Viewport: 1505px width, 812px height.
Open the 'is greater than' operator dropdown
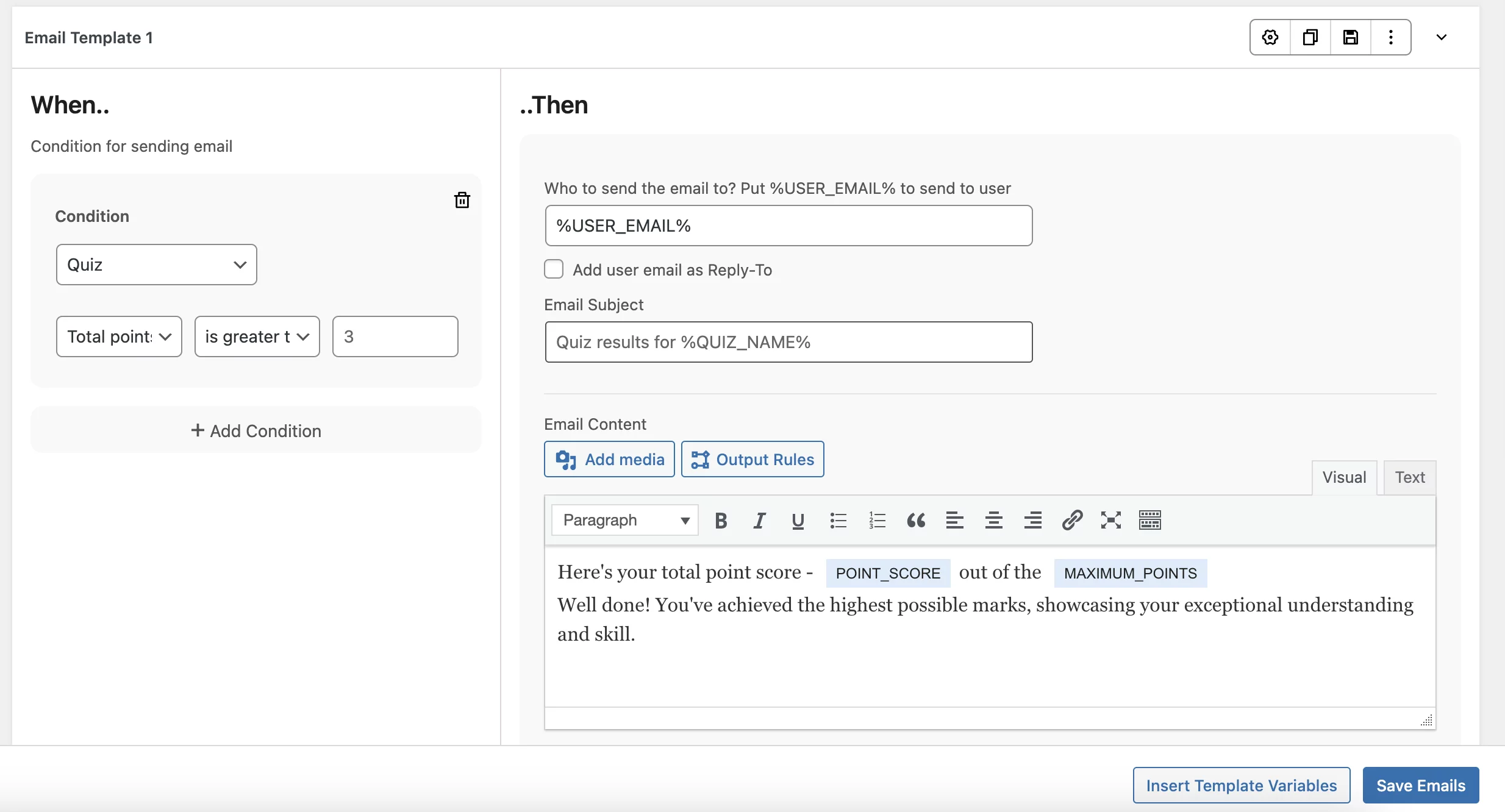click(x=257, y=337)
